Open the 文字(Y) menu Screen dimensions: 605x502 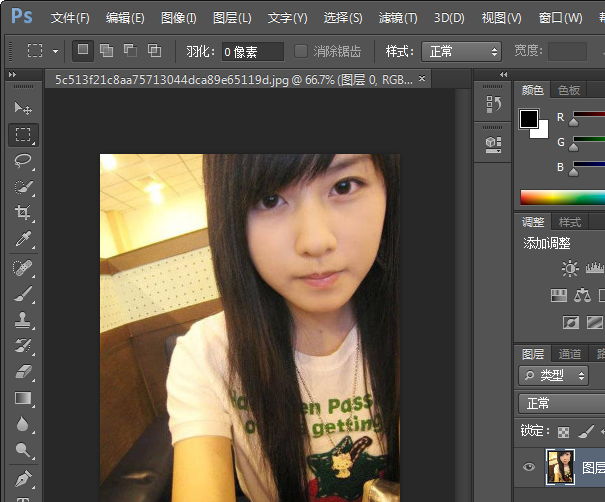(x=287, y=18)
